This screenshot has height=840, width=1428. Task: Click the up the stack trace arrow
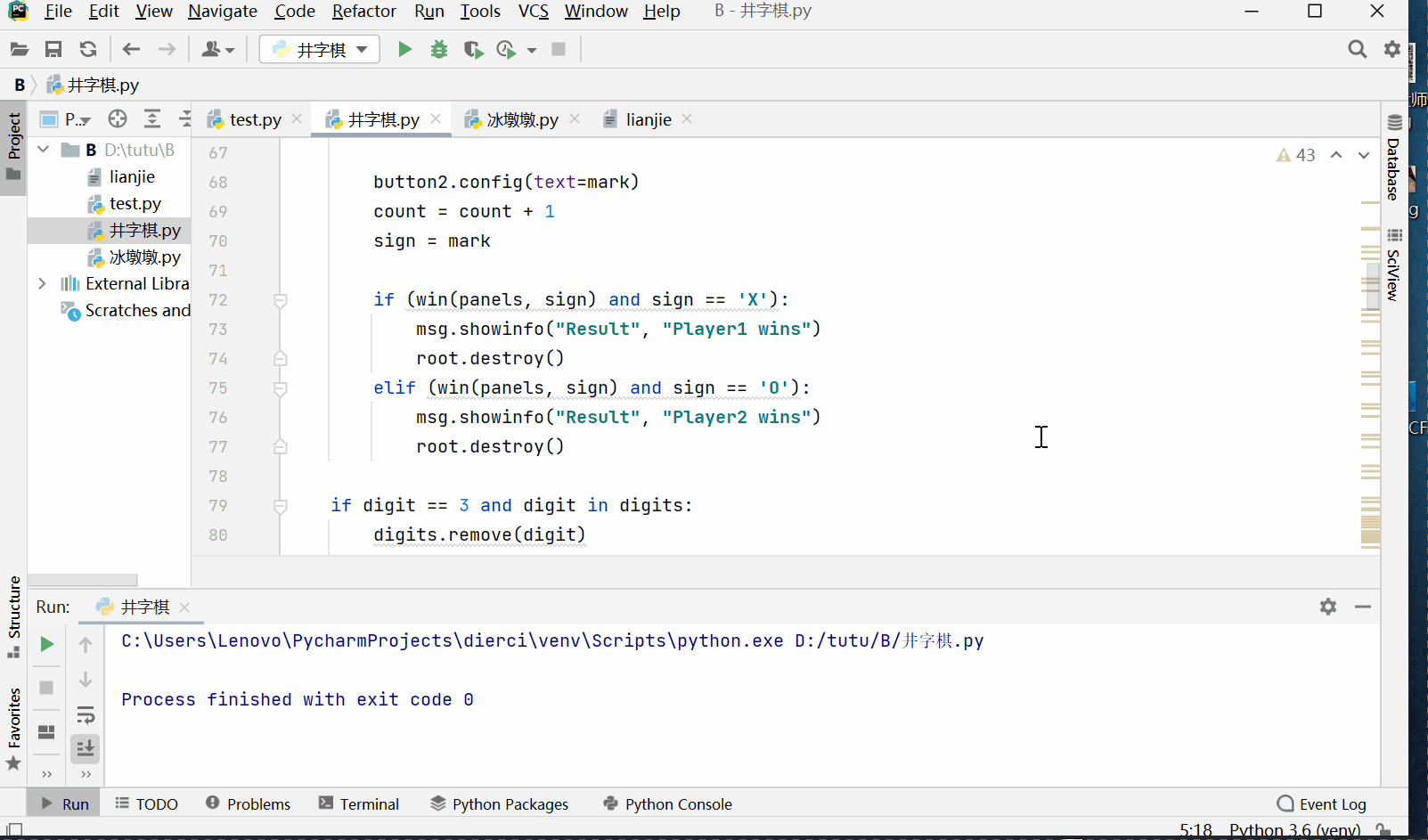tap(86, 644)
